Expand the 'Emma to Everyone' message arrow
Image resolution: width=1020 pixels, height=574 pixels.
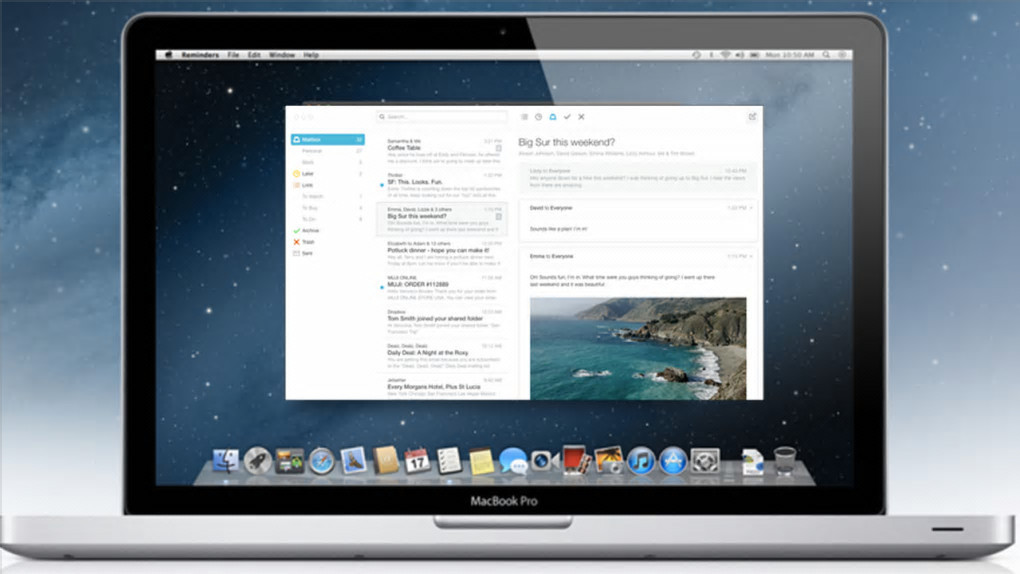pos(751,256)
